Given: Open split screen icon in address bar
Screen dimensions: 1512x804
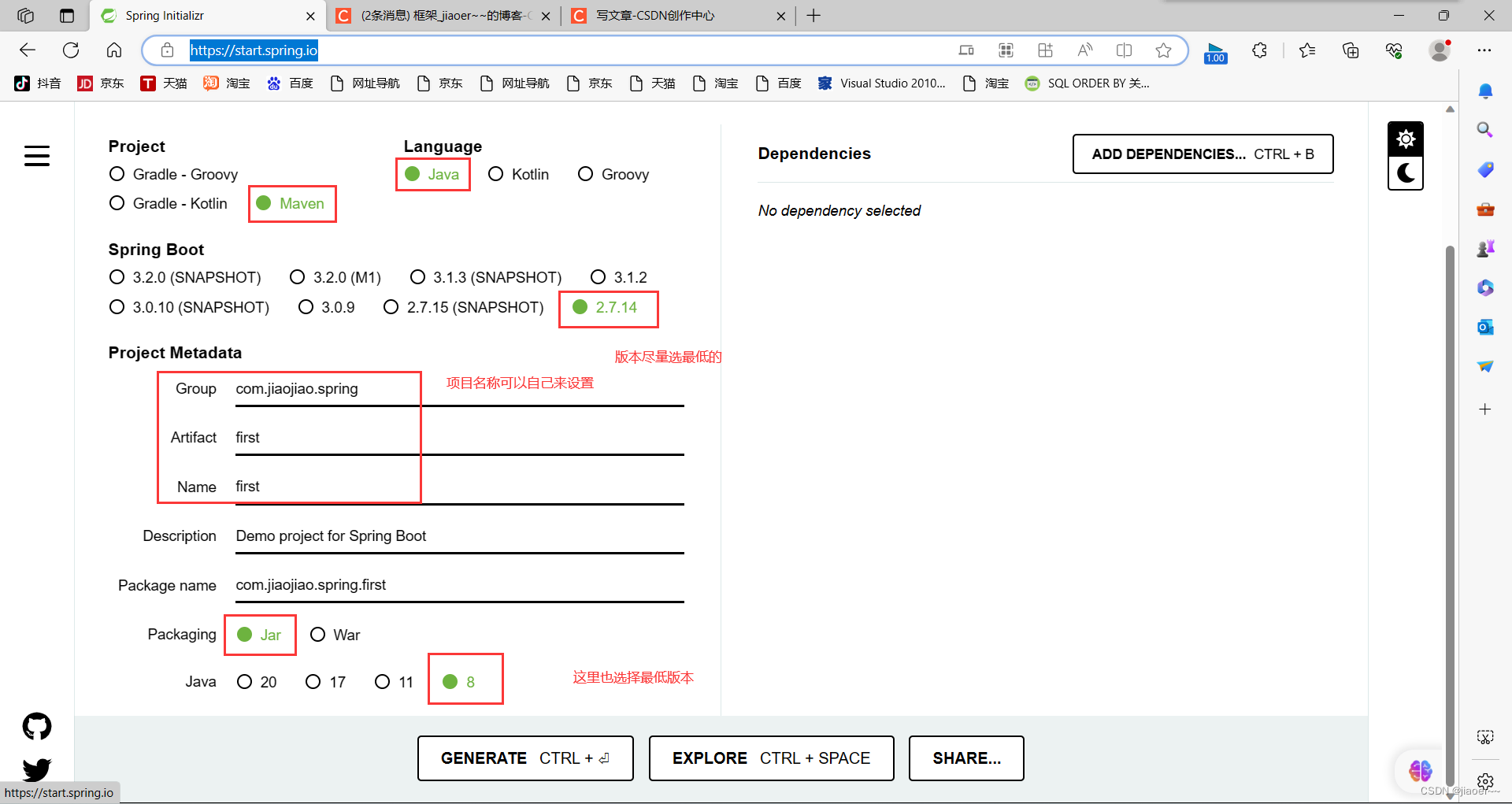Looking at the screenshot, I should [1124, 50].
